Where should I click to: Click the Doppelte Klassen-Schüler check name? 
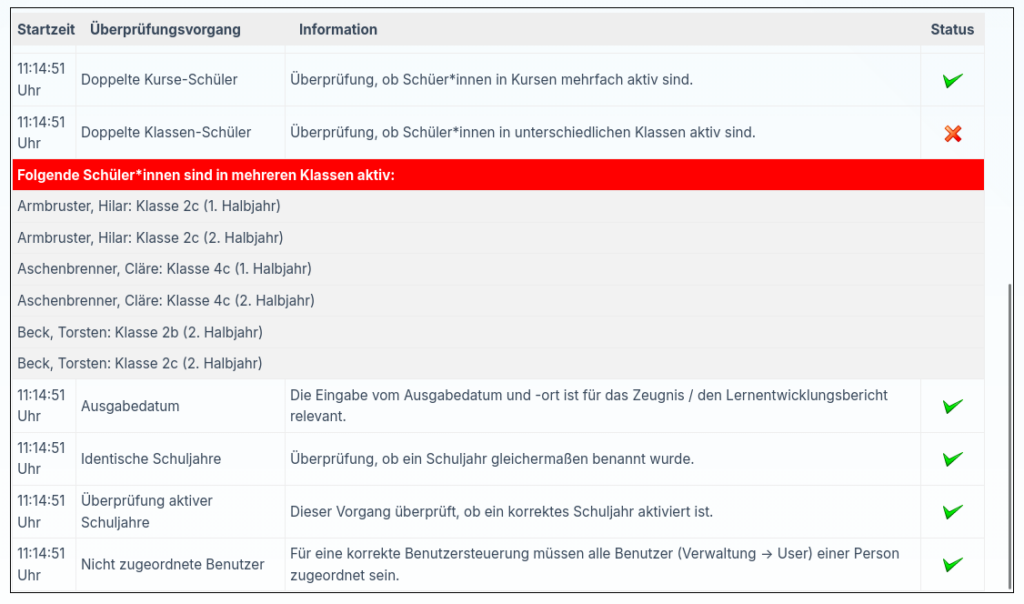[166, 133]
